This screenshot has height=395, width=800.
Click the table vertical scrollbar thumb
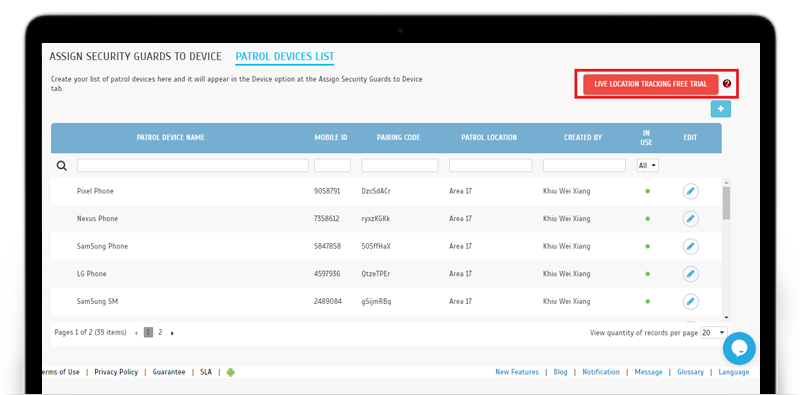726,203
